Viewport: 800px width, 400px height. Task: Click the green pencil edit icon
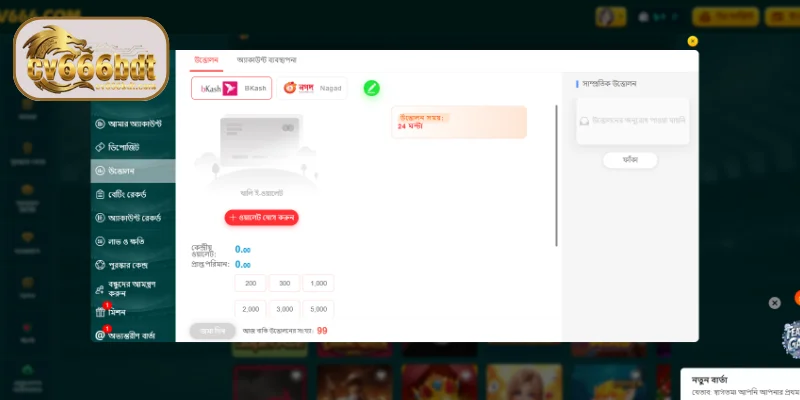[x=371, y=88]
